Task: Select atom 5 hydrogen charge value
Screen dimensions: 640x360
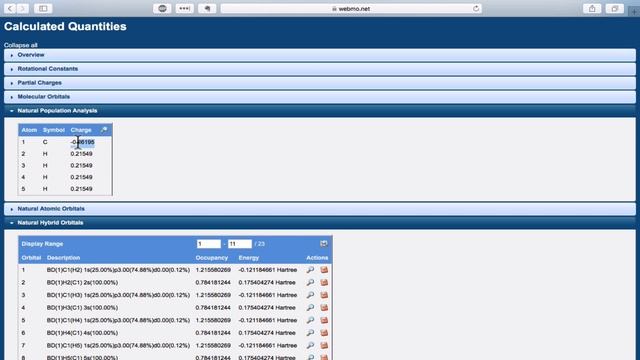Action: (81, 189)
